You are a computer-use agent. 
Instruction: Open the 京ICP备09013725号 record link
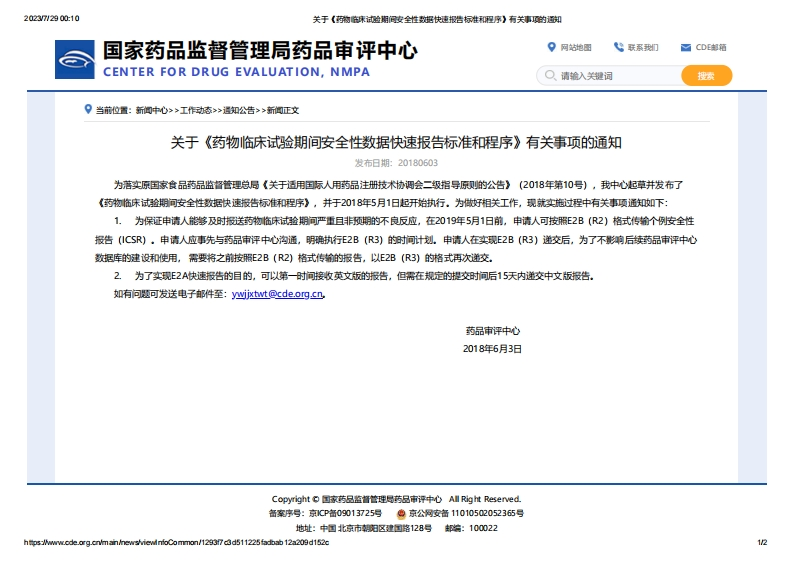point(345,513)
